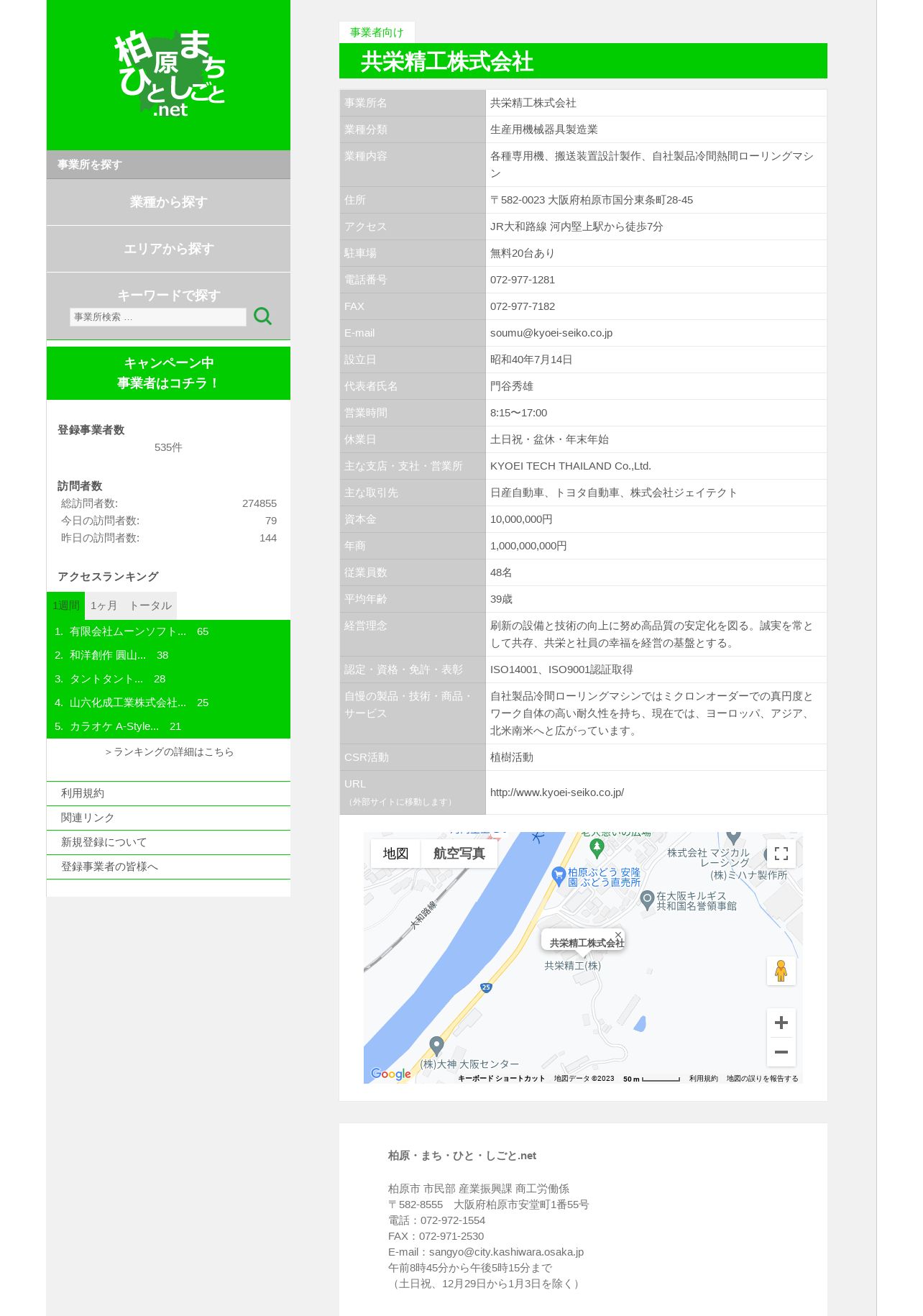Click 代表者氏名 value 門谷秀雄
Viewport: 923px width, 1316px height.
[512, 386]
